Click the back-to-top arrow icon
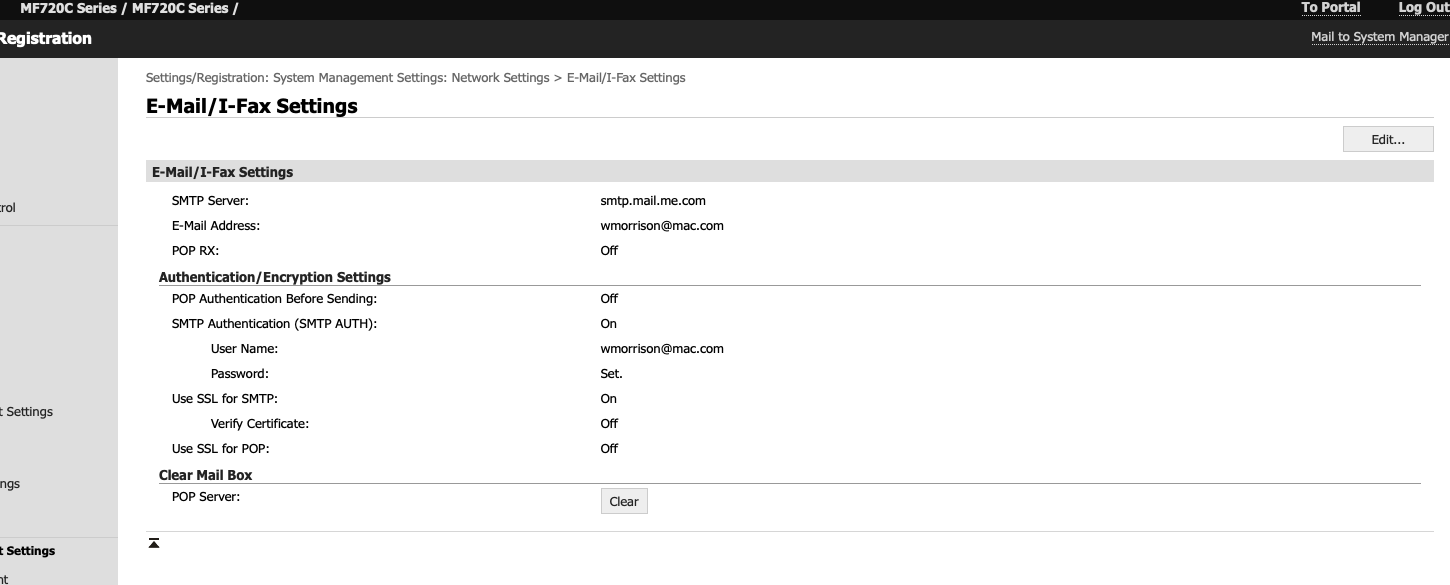The height and width of the screenshot is (585, 1450). coord(154,543)
